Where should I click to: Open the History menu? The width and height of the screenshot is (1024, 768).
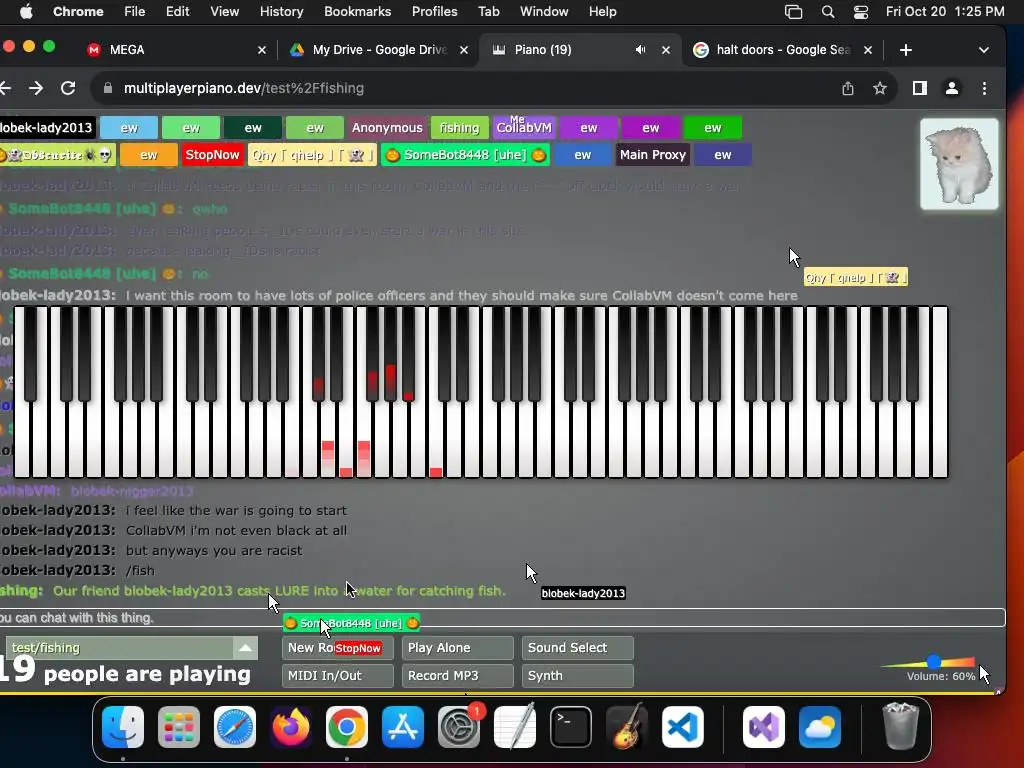coord(281,12)
